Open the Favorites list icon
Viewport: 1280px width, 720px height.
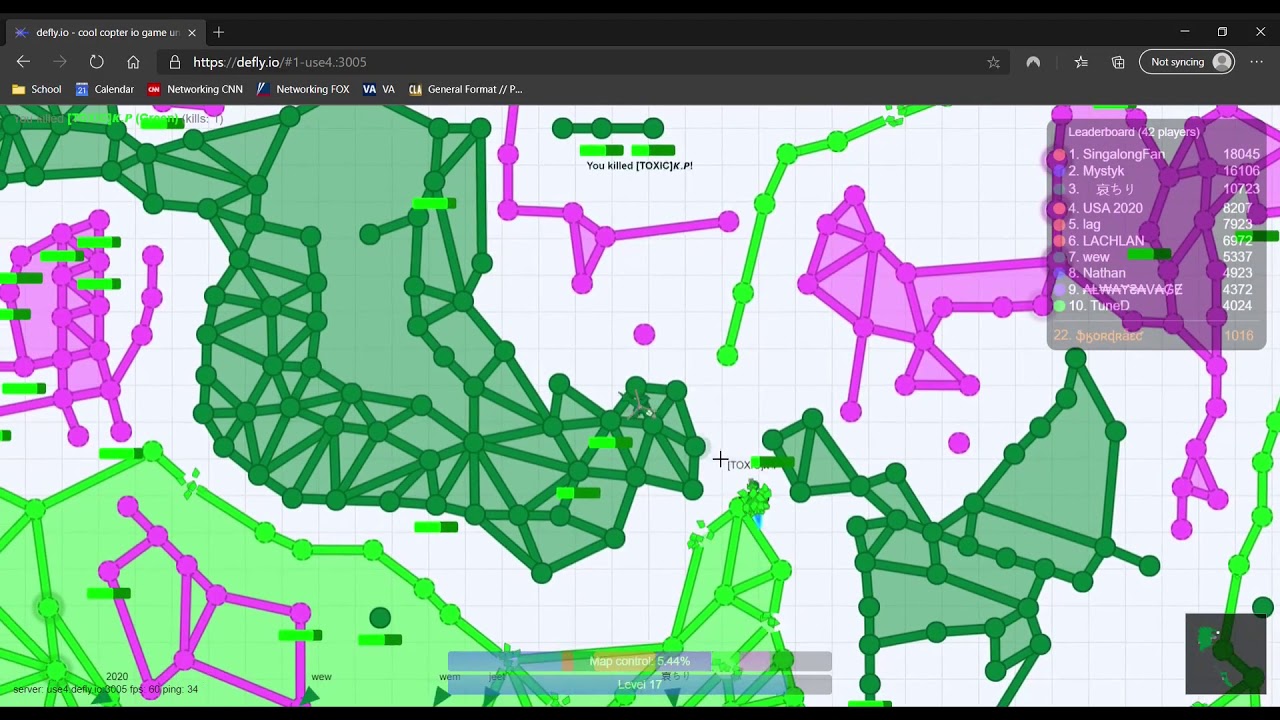pos(1081,62)
